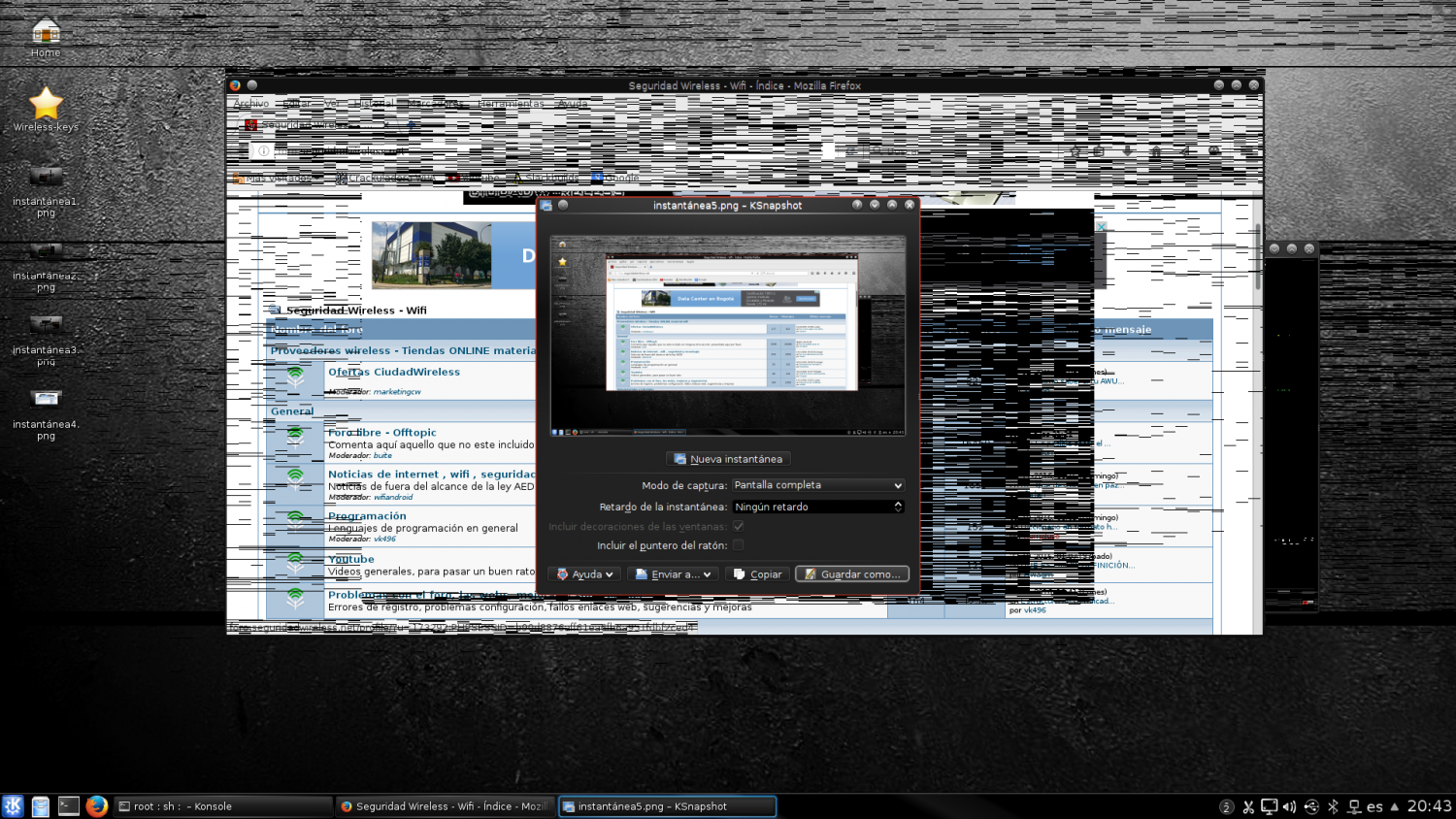Open the USB device notifier tray icon
Image resolution: width=1456 pixels, height=819 pixels.
[x=1311, y=806]
